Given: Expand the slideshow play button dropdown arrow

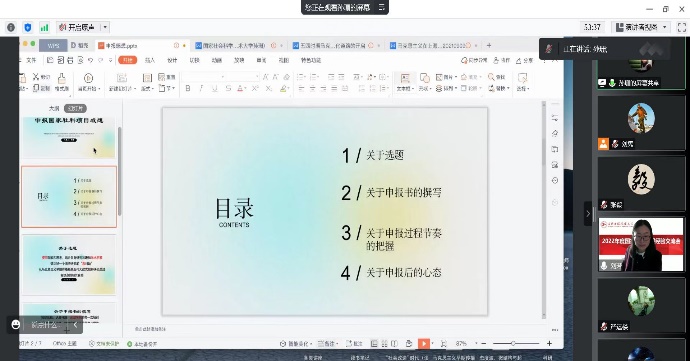Looking at the screenshot, I should pos(432,343).
